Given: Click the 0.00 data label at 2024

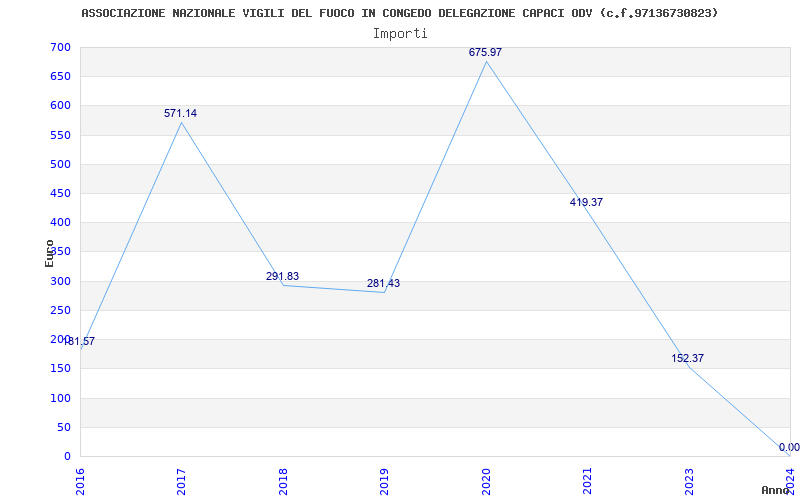Looking at the screenshot, I should (x=789, y=447).
